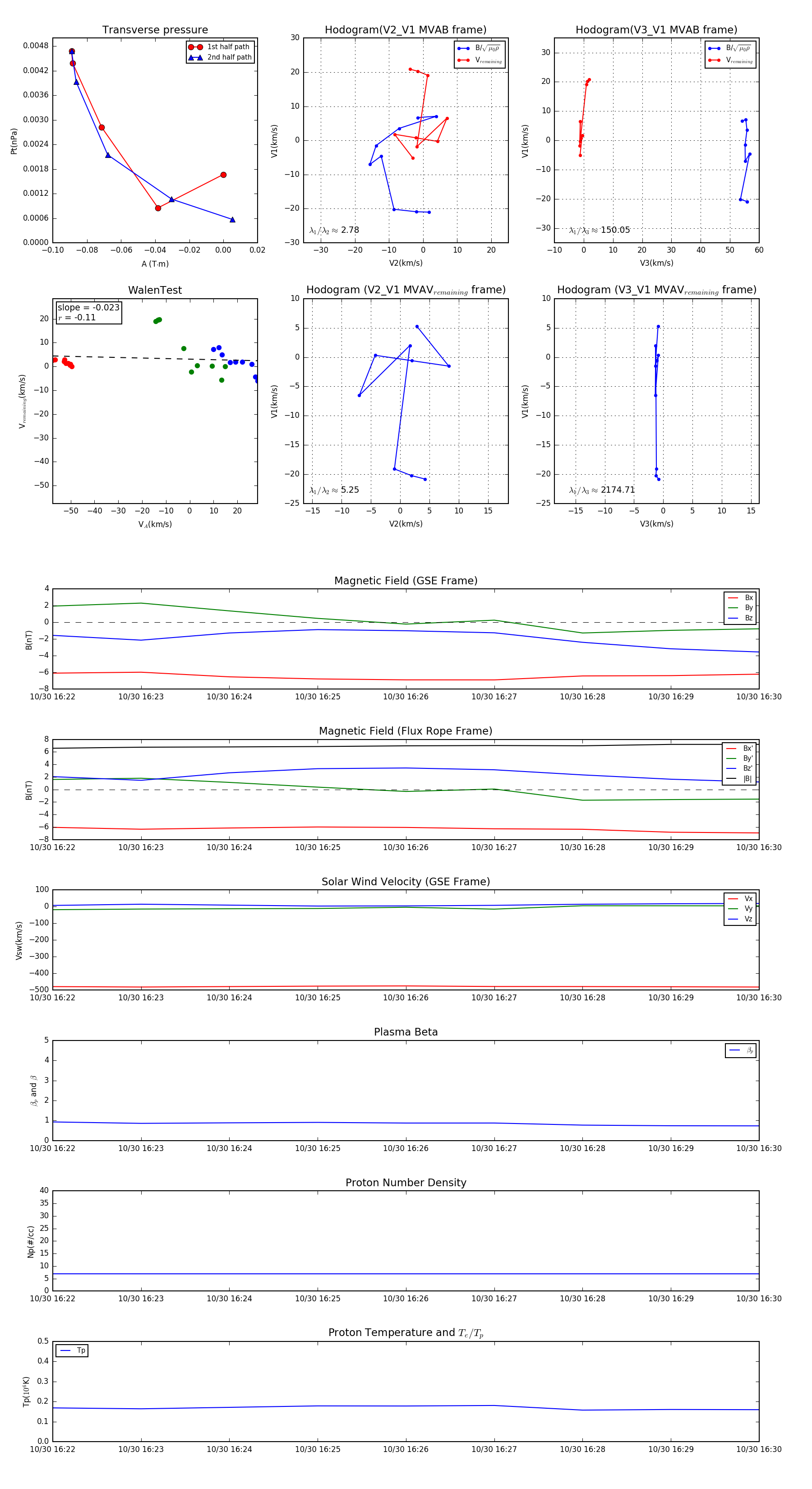Screen dimensions: 812x1489
Task: Click the λ1/λ2 ≈ 5.25 annotation
Action: 334,490
